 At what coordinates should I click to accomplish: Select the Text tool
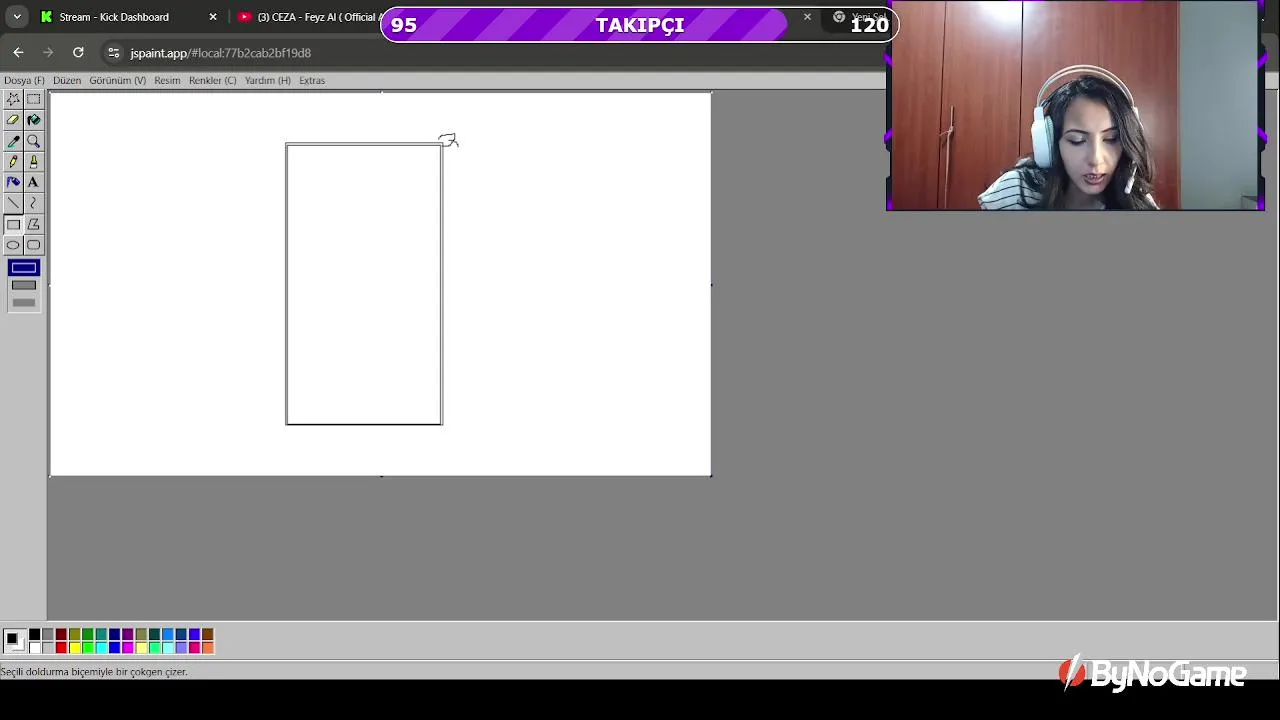33,182
